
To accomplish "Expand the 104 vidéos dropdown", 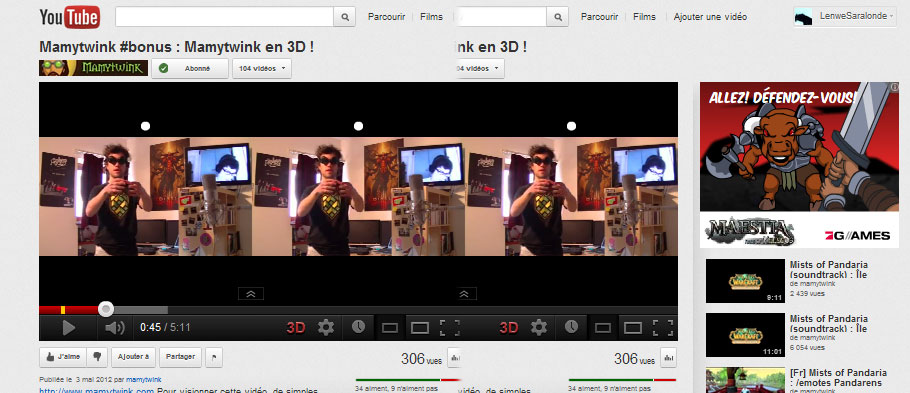I will 262,68.
